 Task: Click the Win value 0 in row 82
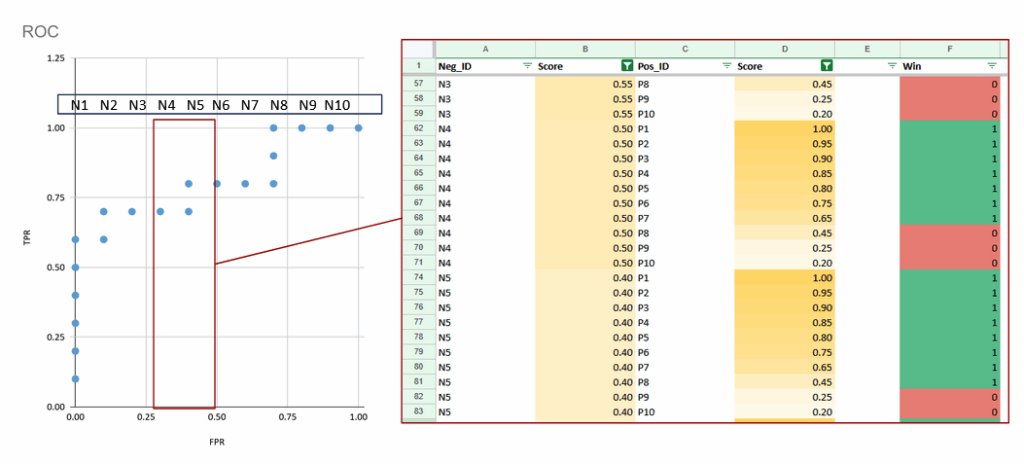[950, 397]
